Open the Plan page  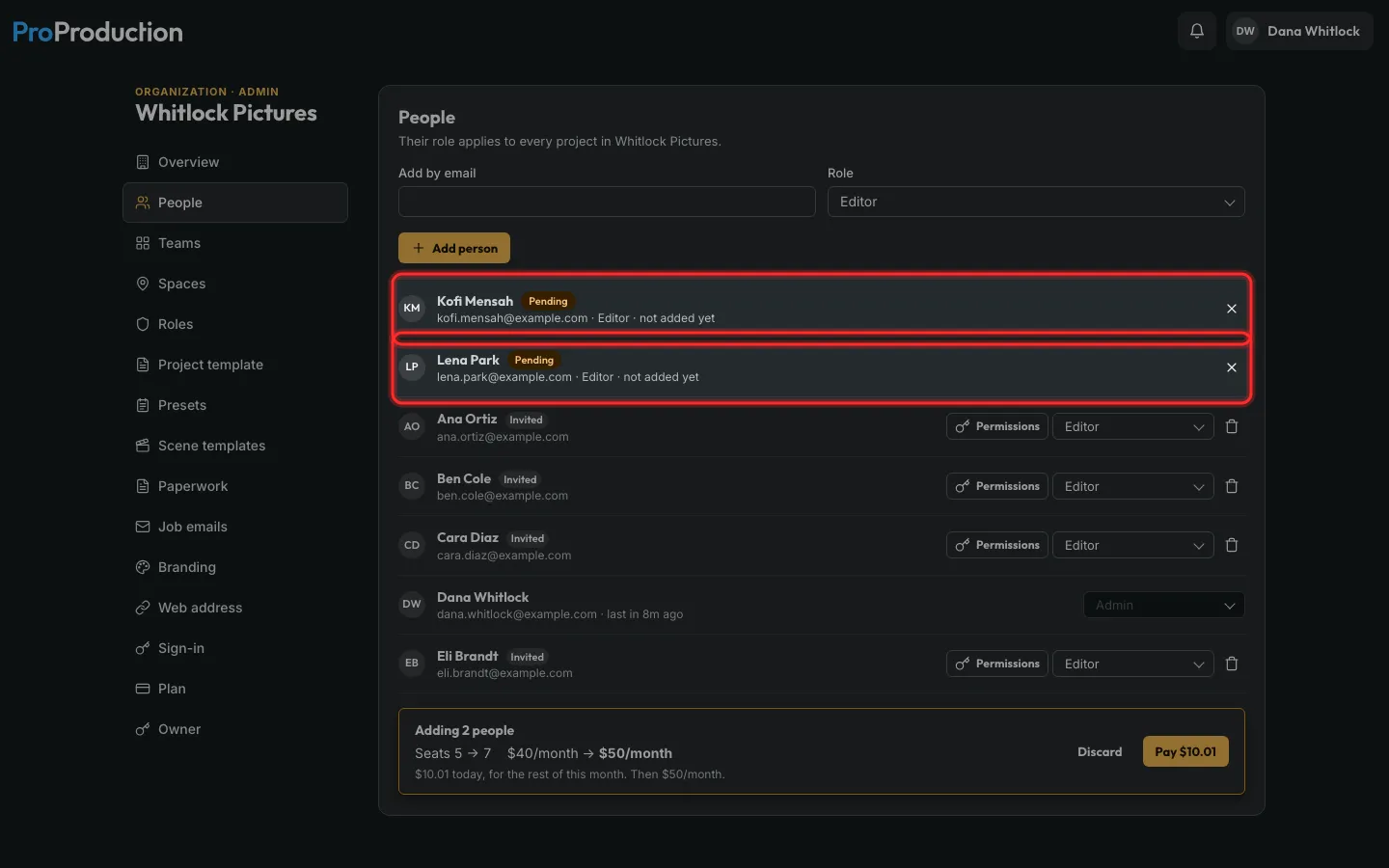click(235, 689)
